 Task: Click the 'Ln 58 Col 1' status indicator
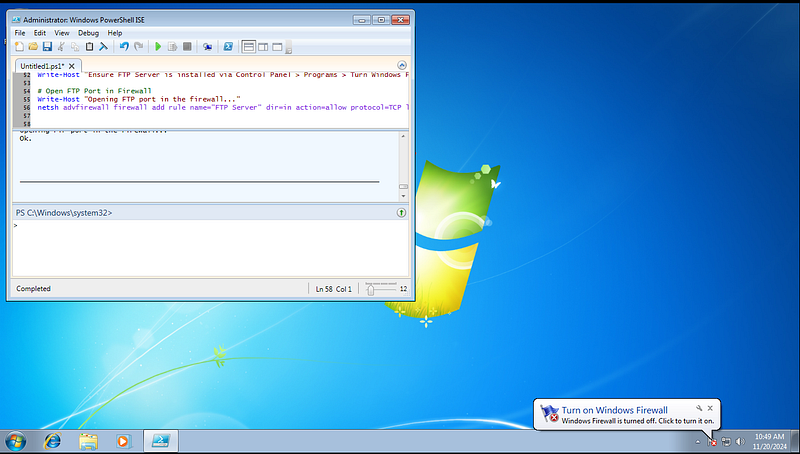pos(334,289)
